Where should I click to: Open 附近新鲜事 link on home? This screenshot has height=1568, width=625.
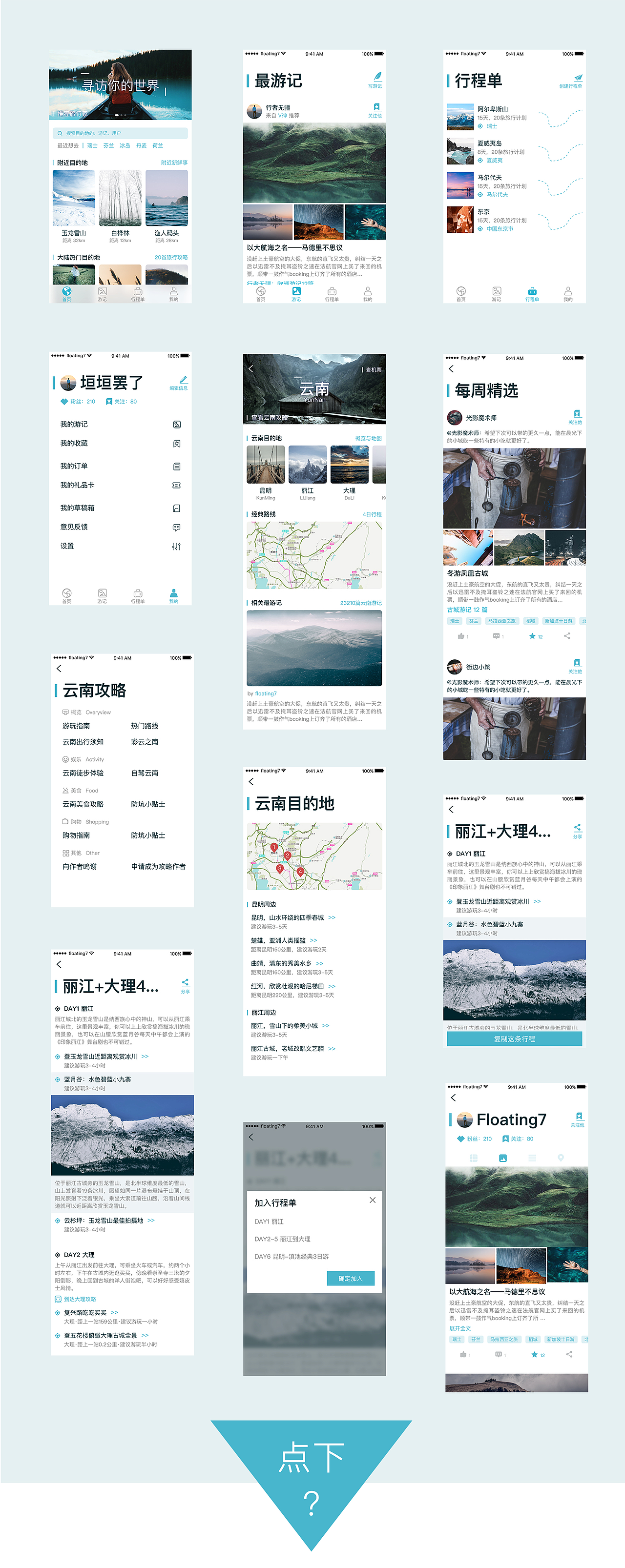point(174,163)
